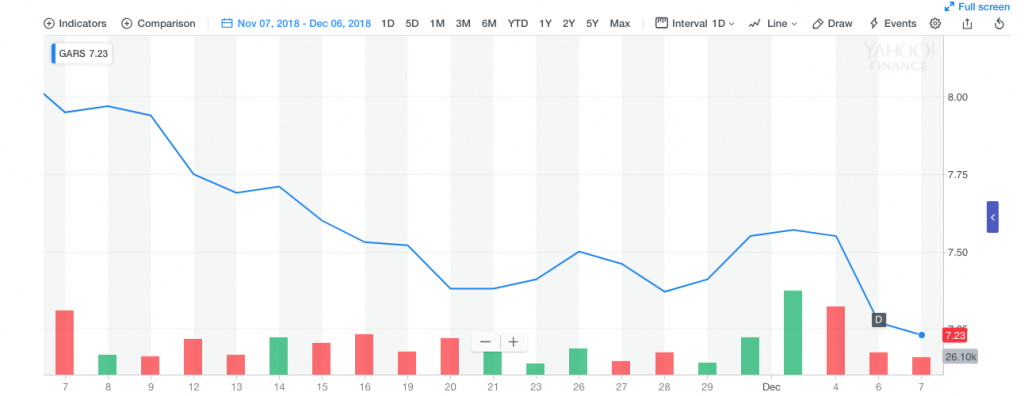Select the Max range

click(x=620, y=24)
